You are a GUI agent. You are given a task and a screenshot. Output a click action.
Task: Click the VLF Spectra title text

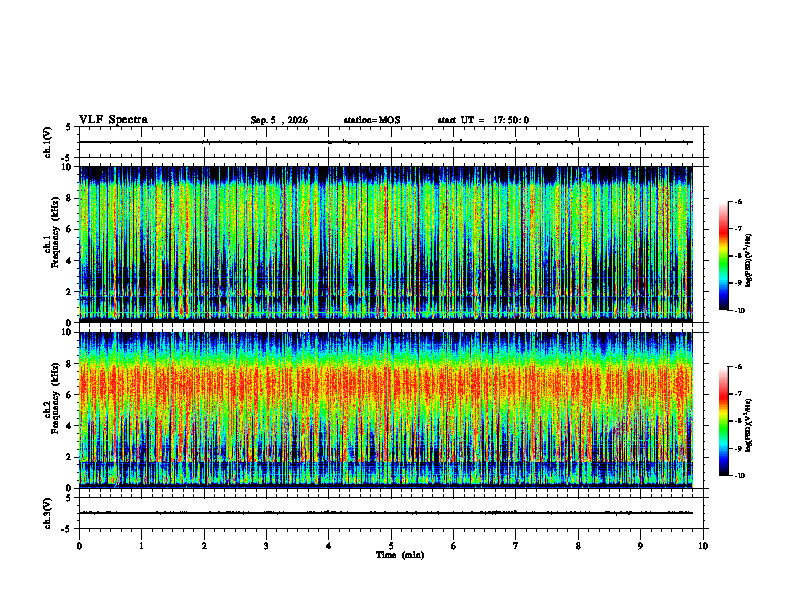point(113,120)
